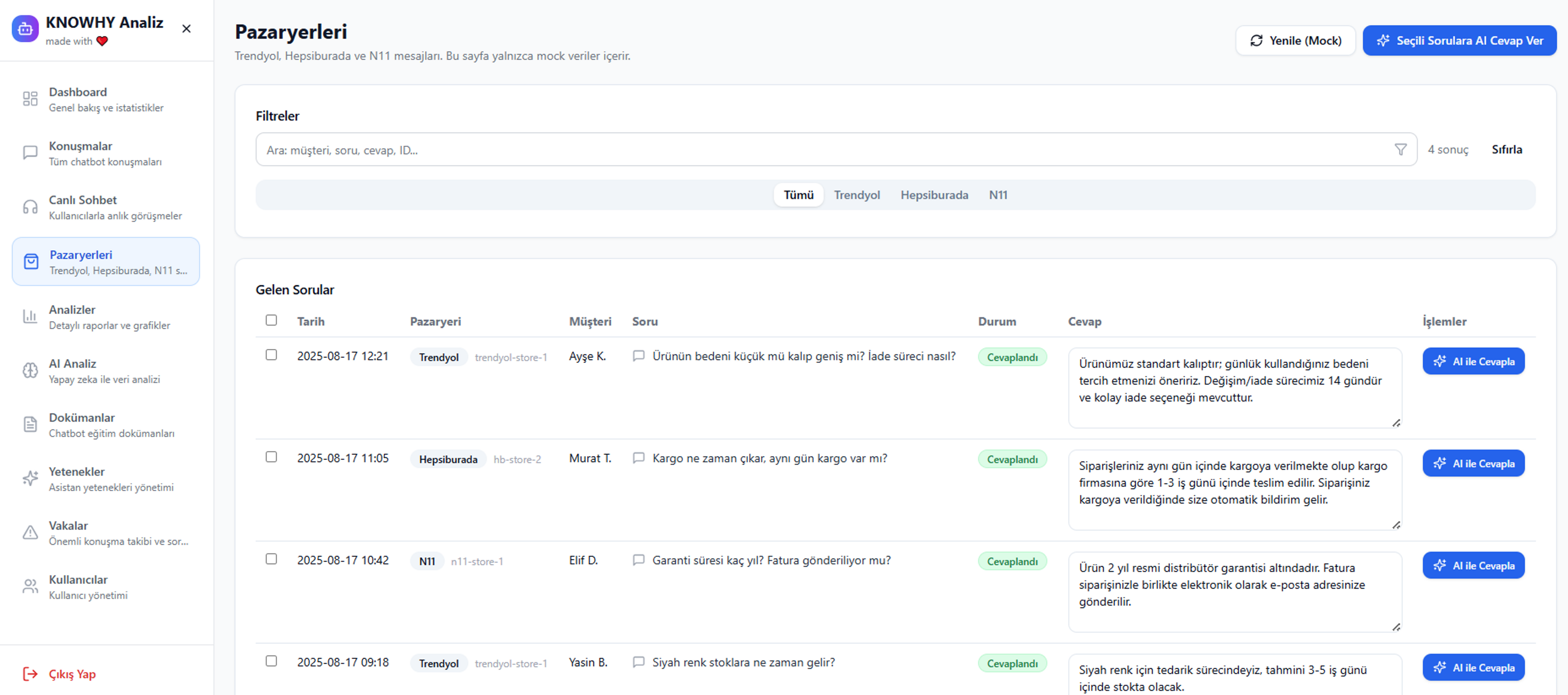The height and width of the screenshot is (695, 1568).
Task: Click the Dokümanlar file icon
Action: [31, 425]
